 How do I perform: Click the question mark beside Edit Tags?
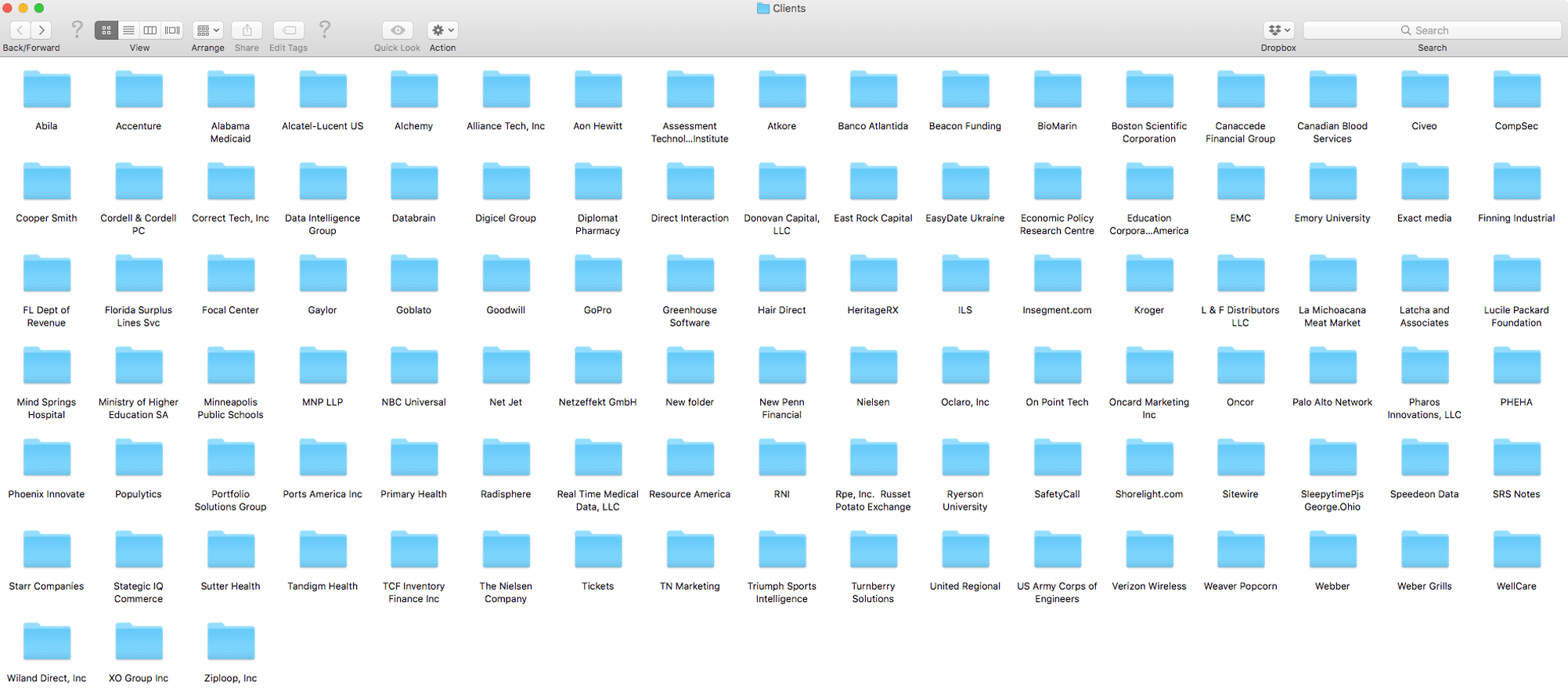pos(325,30)
